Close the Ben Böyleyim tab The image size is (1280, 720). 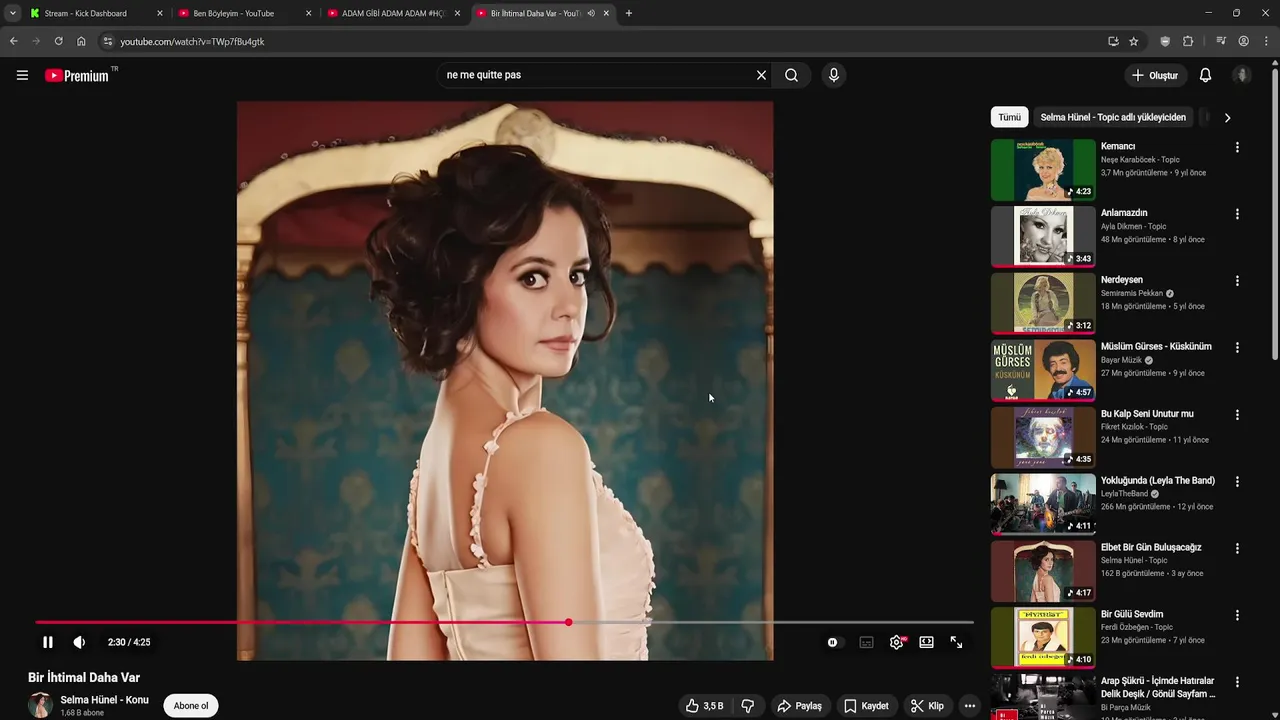(x=308, y=13)
